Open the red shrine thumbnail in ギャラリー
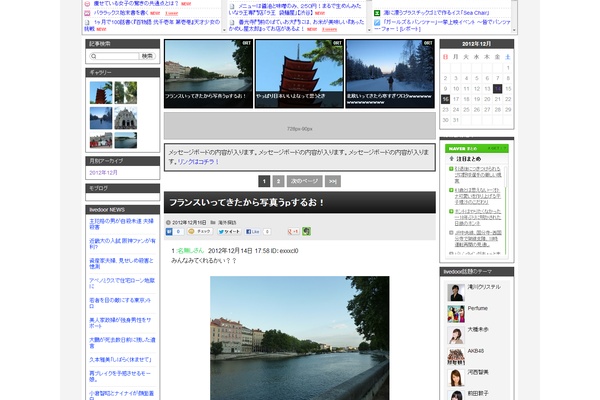This screenshot has width=600, height=400. [x=101, y=140]
